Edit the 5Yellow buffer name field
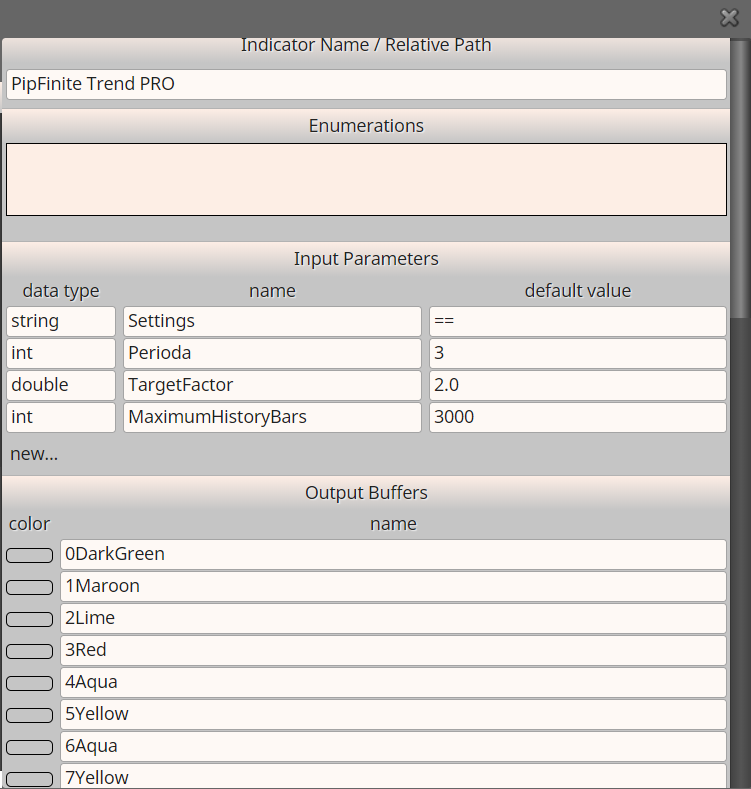The width and height of the screenshot is (751, 789). (x=393, y=715)
